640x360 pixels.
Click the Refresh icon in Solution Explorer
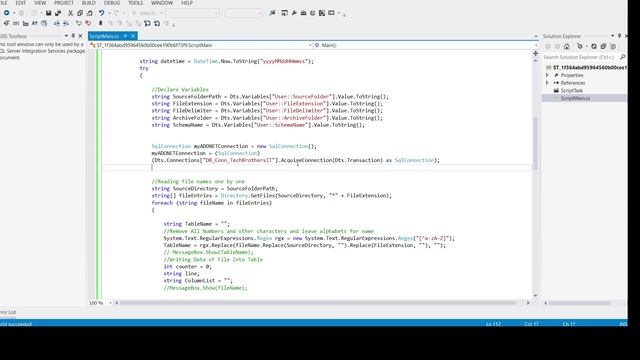[594, 47]
